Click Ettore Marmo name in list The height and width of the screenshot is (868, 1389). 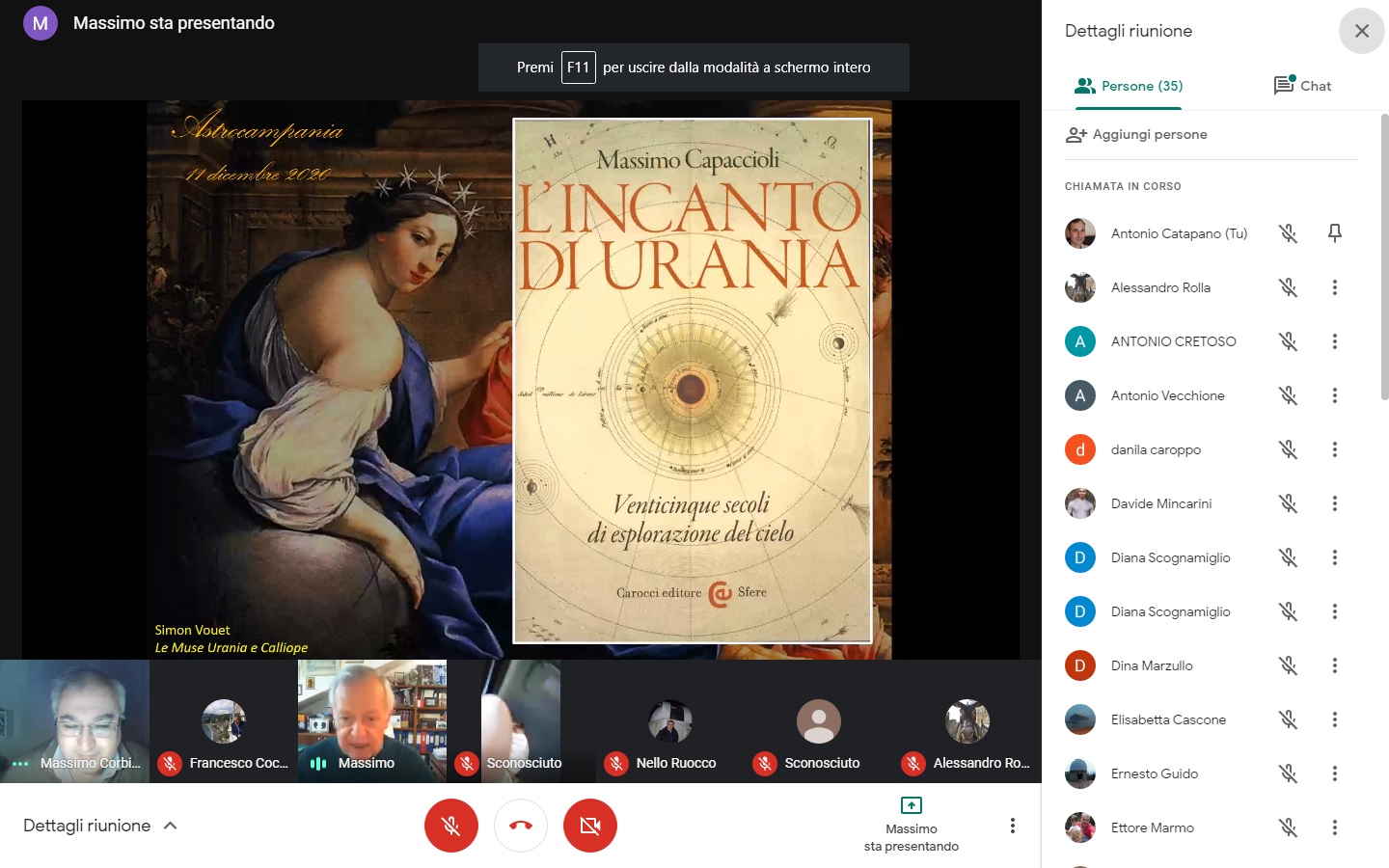pos(1153,827)
